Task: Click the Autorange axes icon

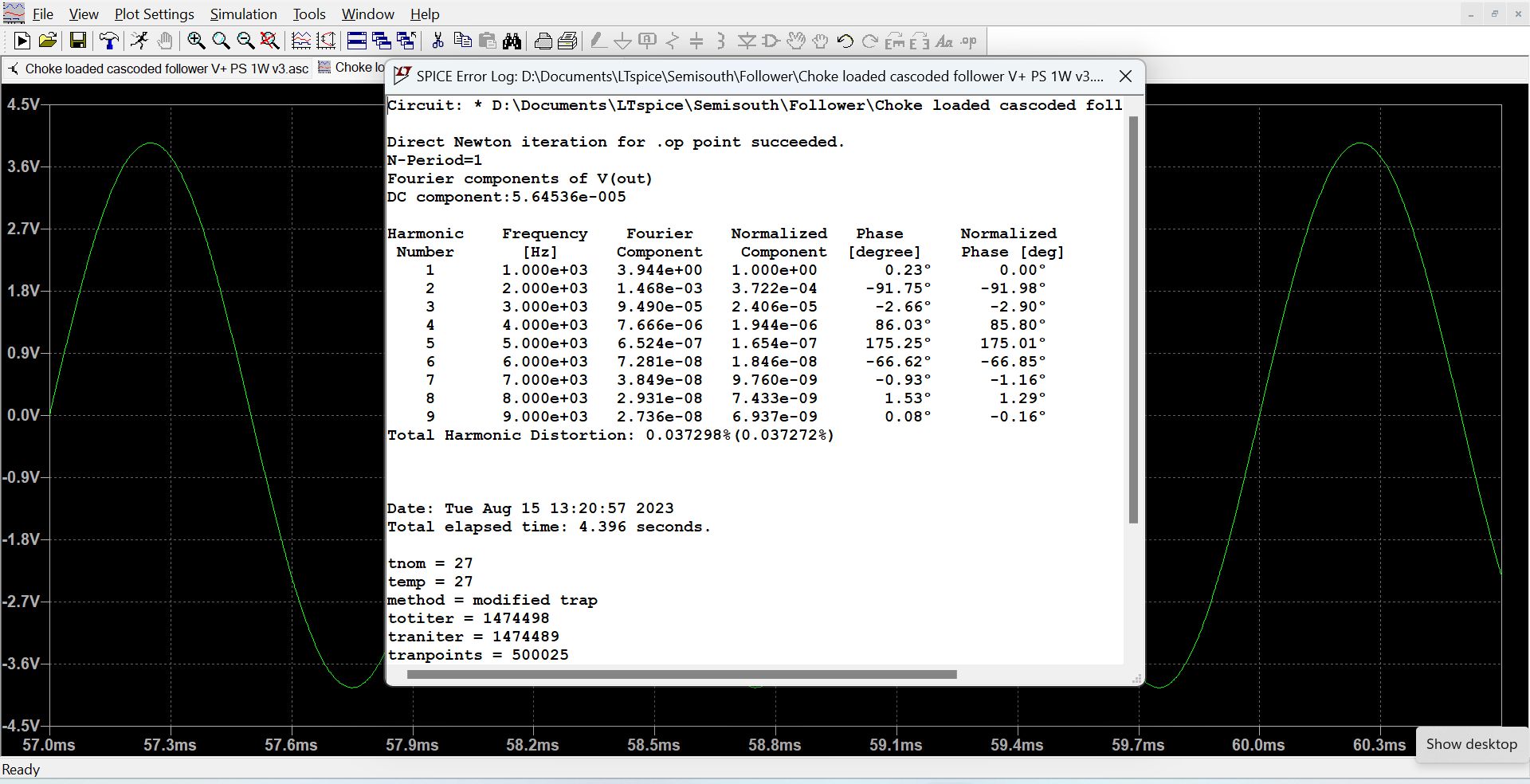Action: [326, 41]
